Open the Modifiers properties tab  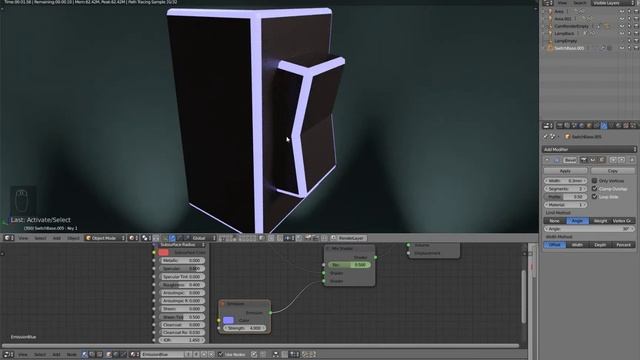click(x=604, y=125)
